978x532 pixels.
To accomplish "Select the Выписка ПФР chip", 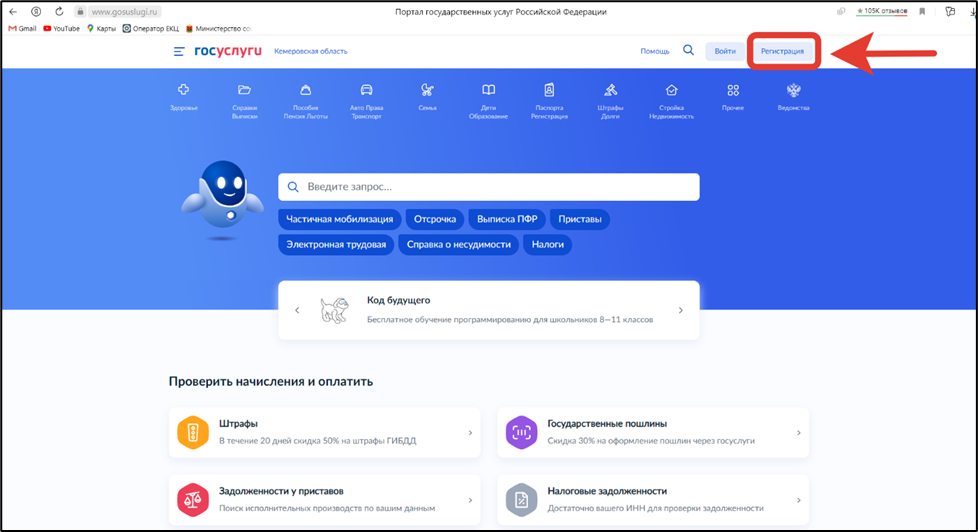I will tap(507, 219).
